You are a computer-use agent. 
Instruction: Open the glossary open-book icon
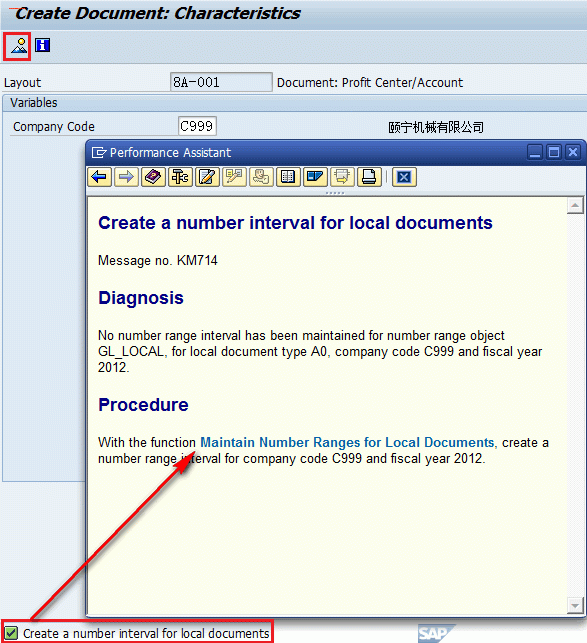[288, 177]
